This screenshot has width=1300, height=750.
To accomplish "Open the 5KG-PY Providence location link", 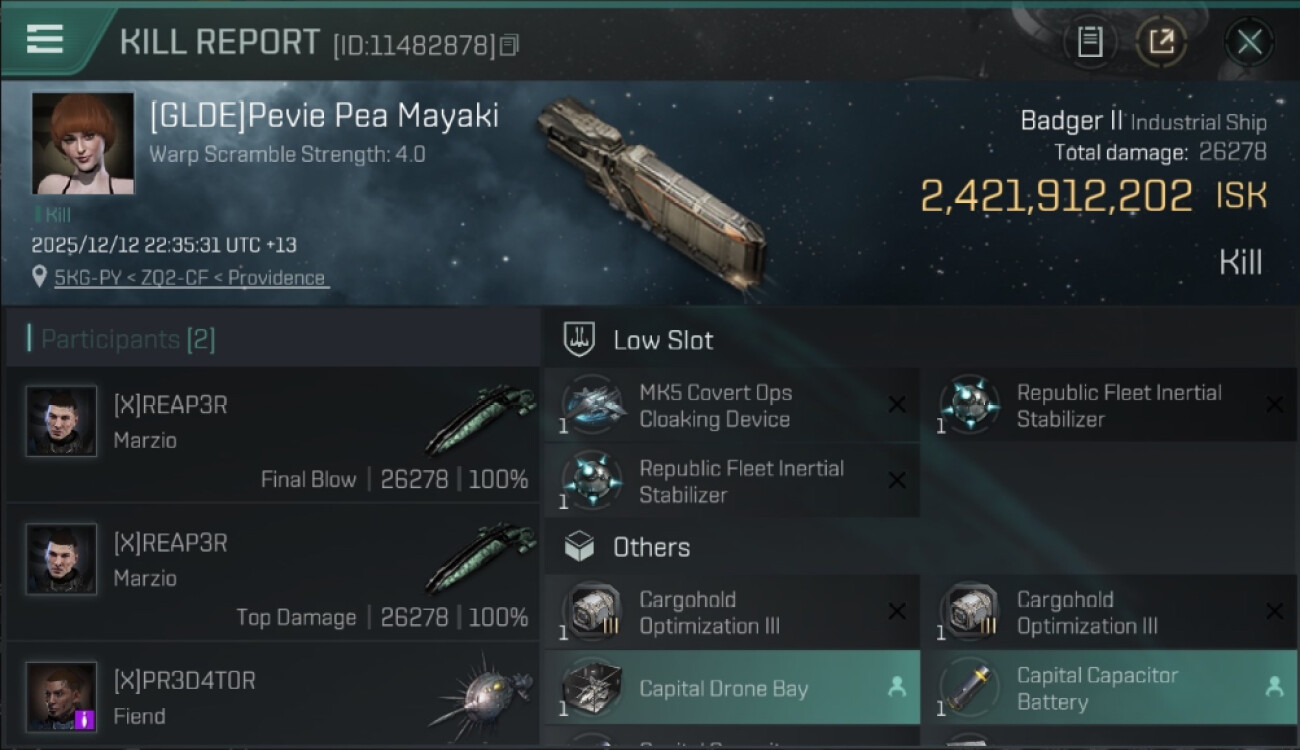I will pos(190,278).
